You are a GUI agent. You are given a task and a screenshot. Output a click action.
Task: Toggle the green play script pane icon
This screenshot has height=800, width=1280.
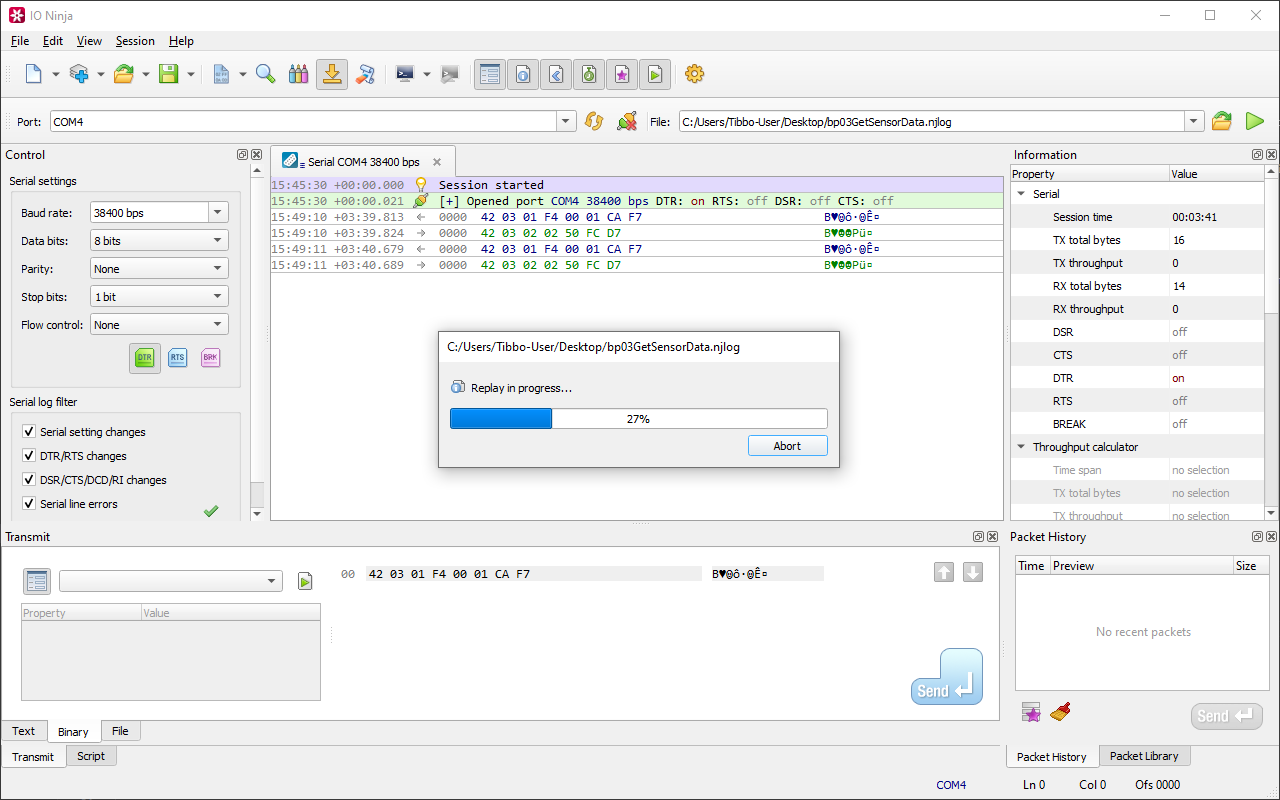coord(655,74)
